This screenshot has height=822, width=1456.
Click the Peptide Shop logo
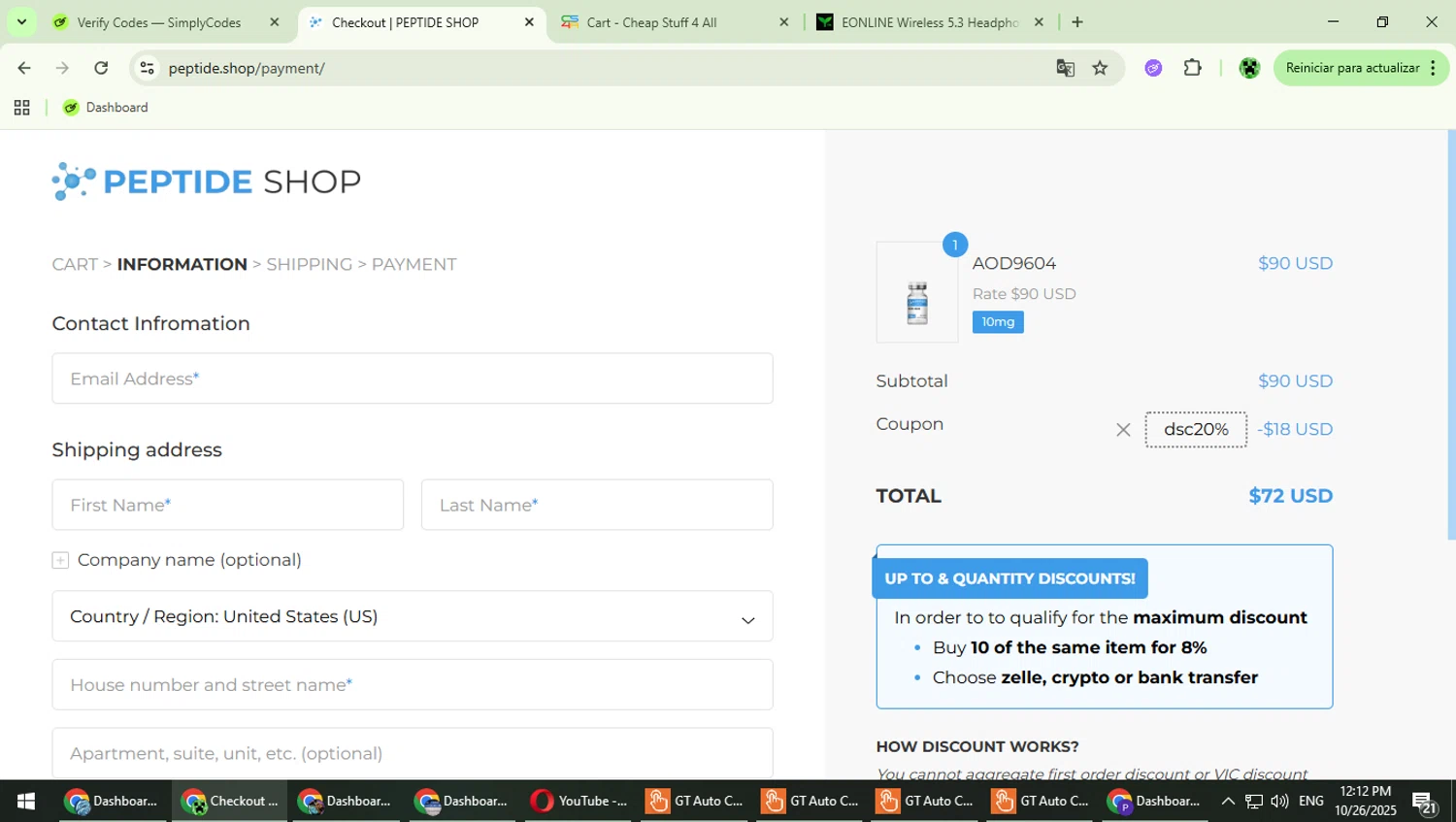[x=206, y=181]
